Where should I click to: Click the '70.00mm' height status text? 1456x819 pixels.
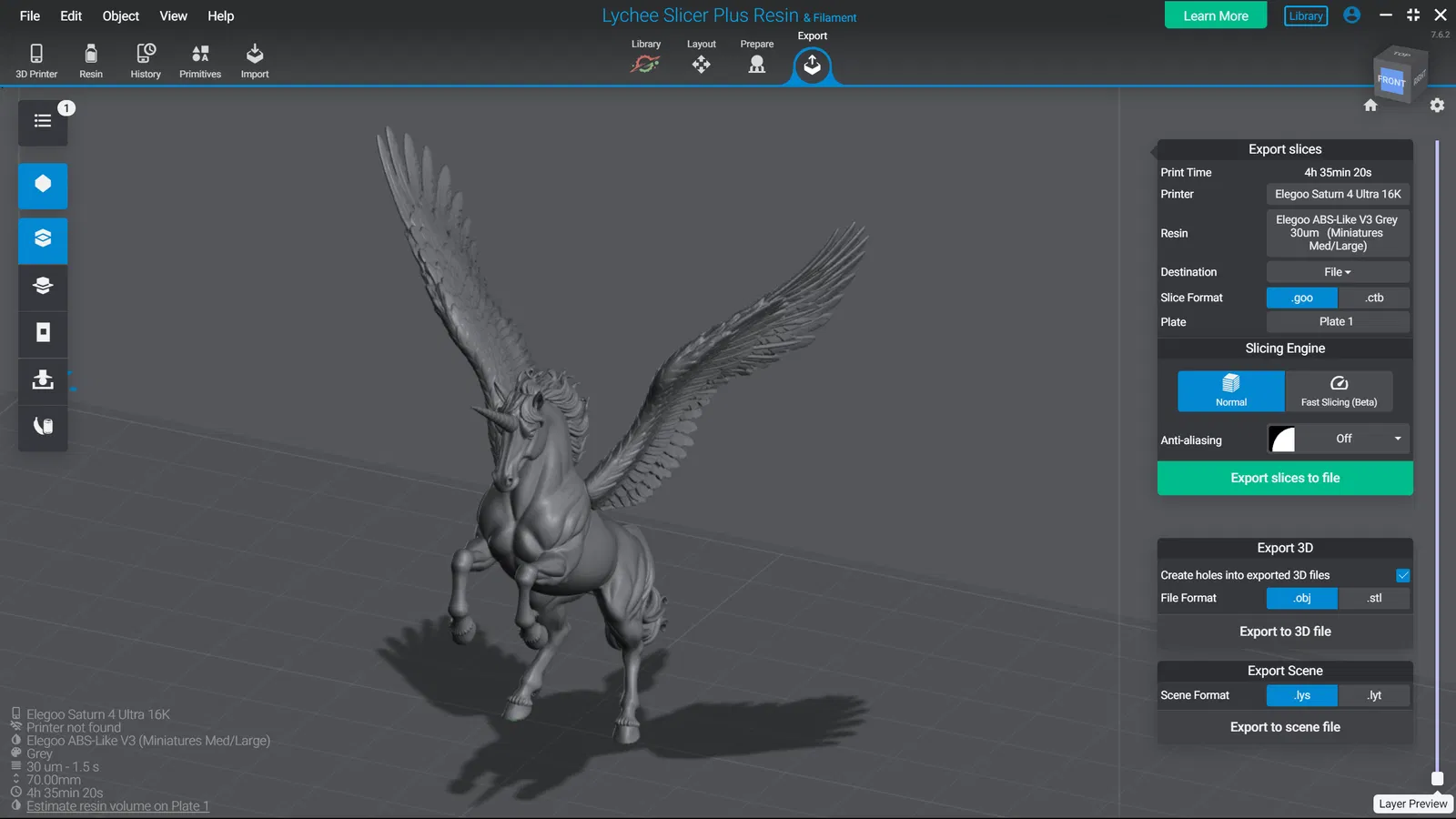click(54, 780)
